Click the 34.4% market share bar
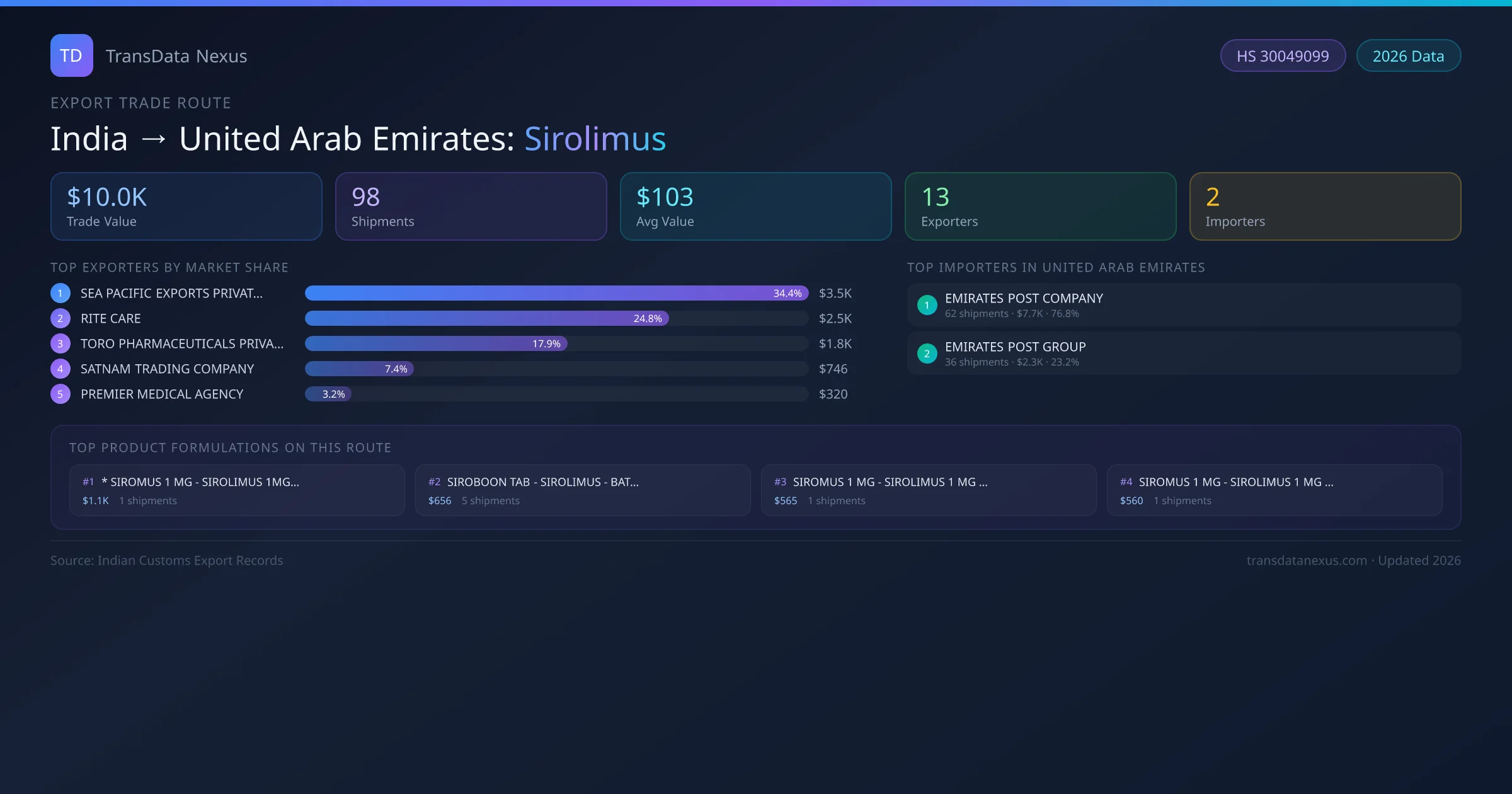 coord(556,293)
